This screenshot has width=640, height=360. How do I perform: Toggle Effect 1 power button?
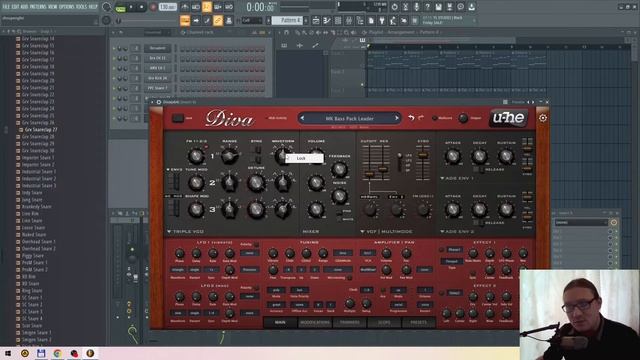pos(442,249)
